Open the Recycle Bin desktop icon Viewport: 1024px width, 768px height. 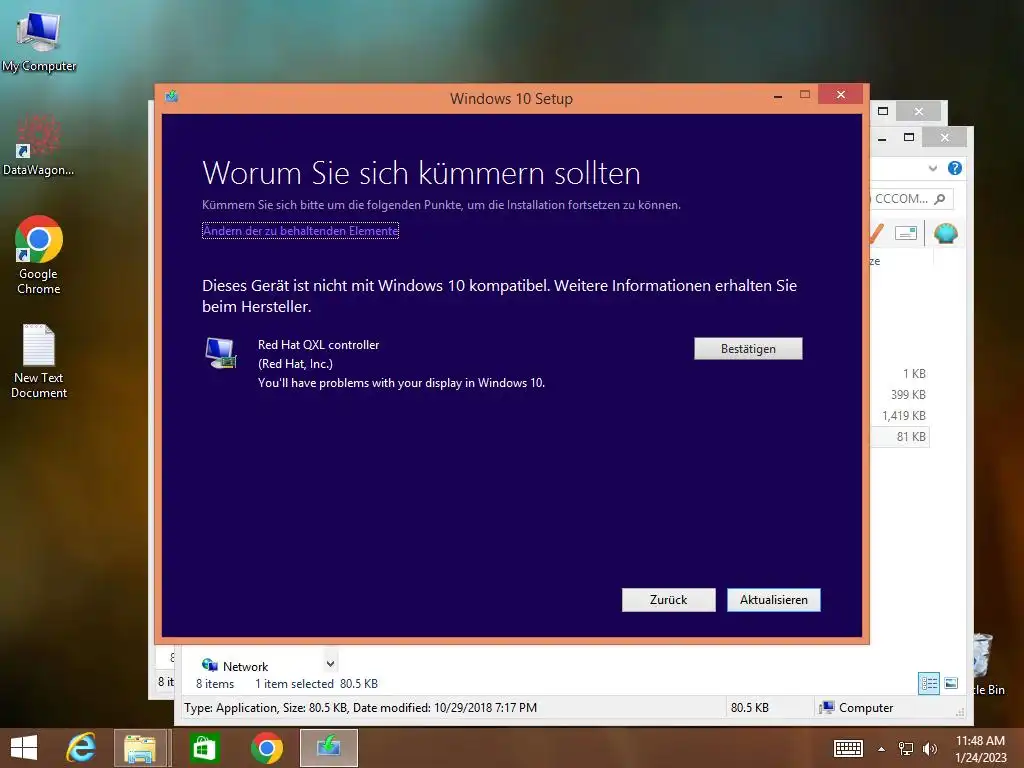(x=986, y=663)
